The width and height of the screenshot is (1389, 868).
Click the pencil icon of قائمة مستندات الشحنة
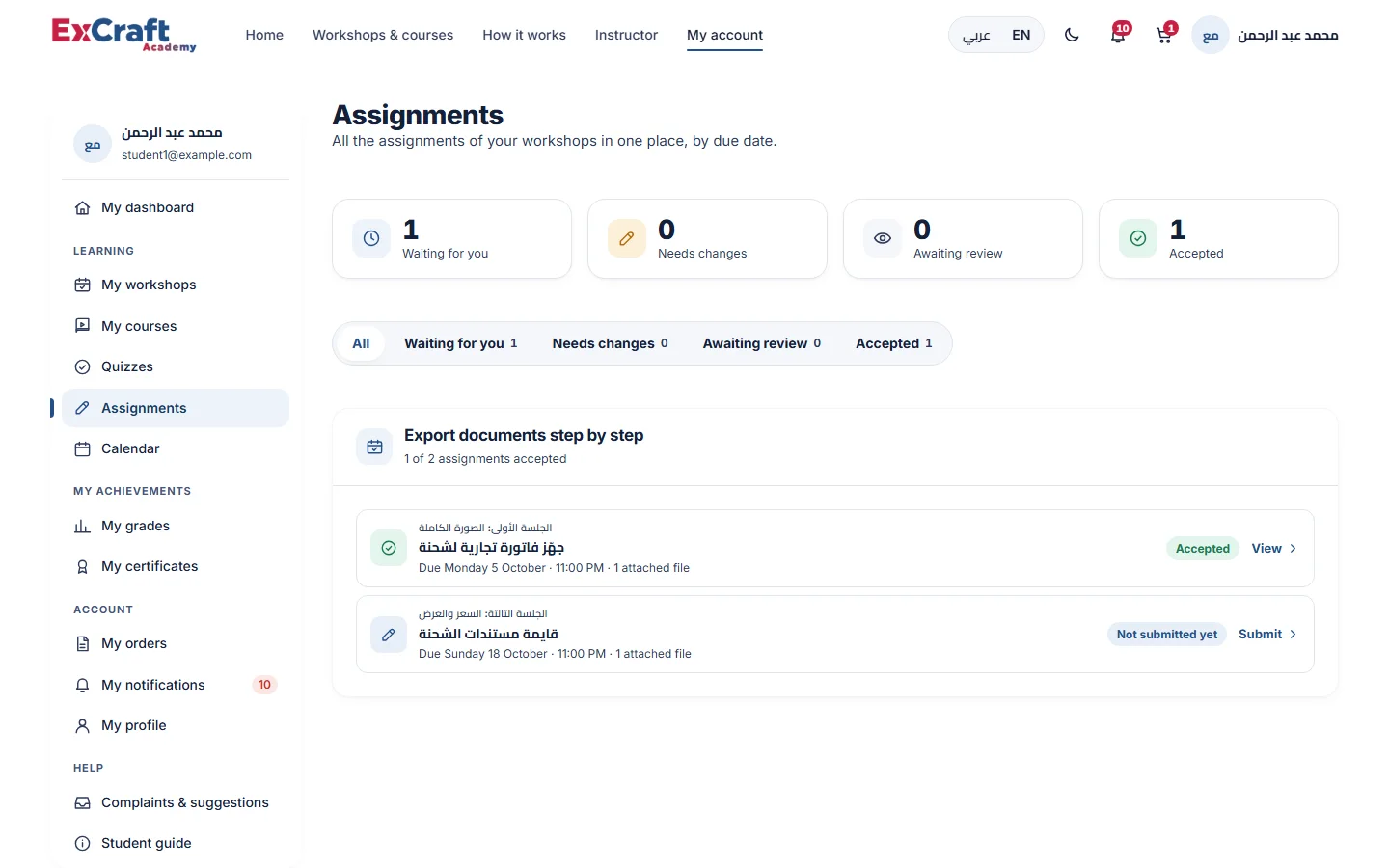(389, 635)
